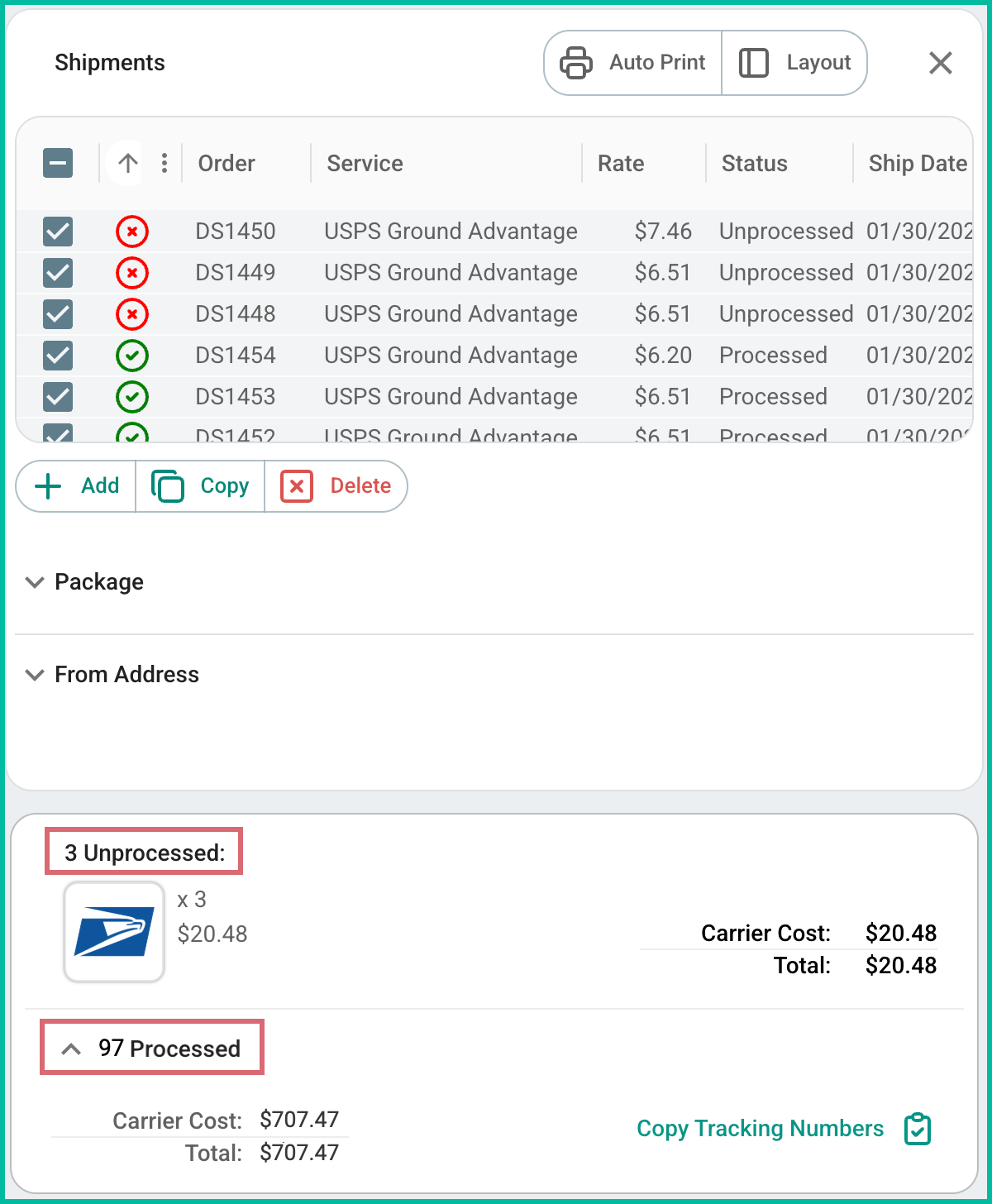The height and width of the screenshot is (1204, 992).
Task: Toggle the select-all checkbox in header
Action: [57, 163]
